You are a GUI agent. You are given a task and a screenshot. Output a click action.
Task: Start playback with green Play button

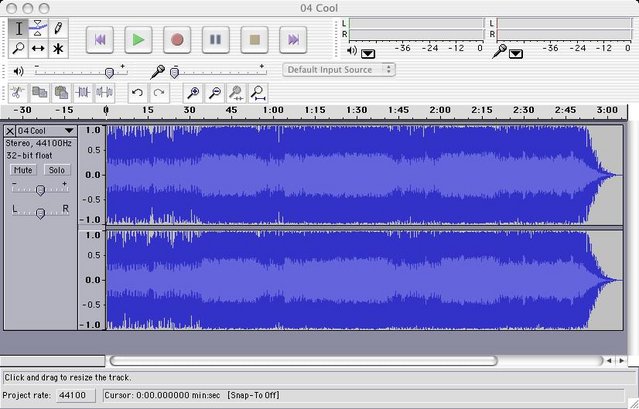click(139, 40)
